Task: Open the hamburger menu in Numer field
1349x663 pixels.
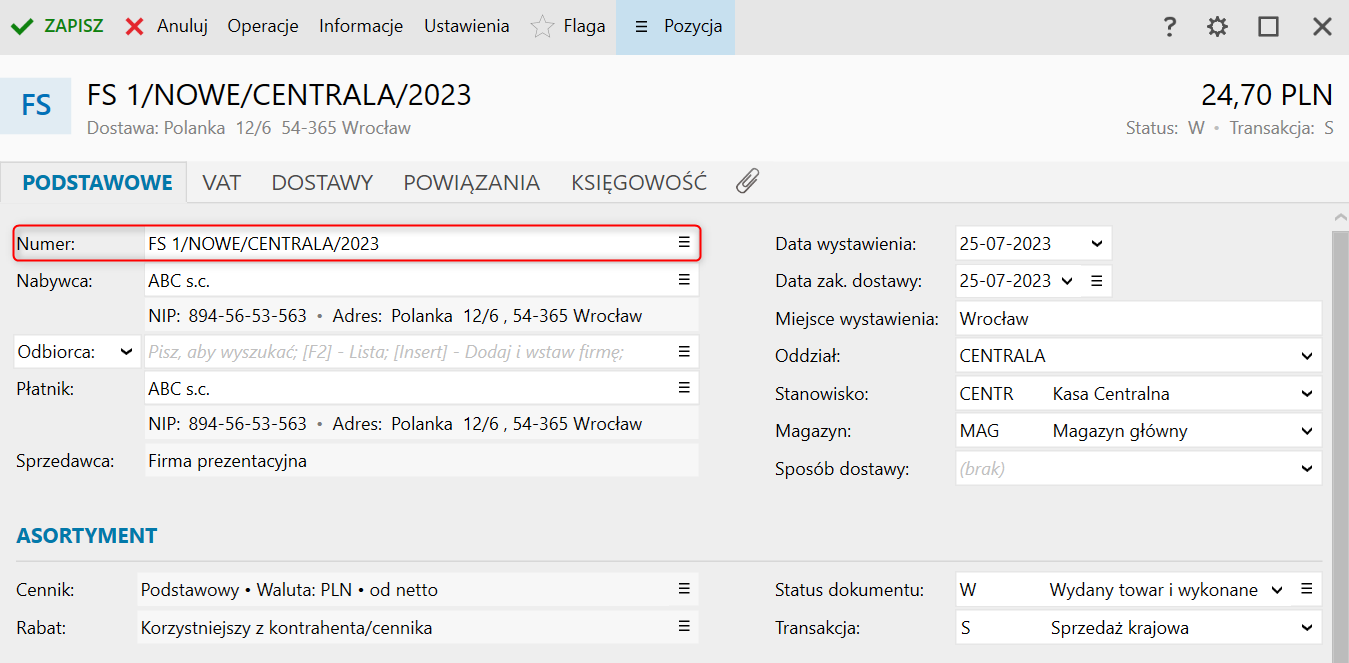Action: pos(684,242)
